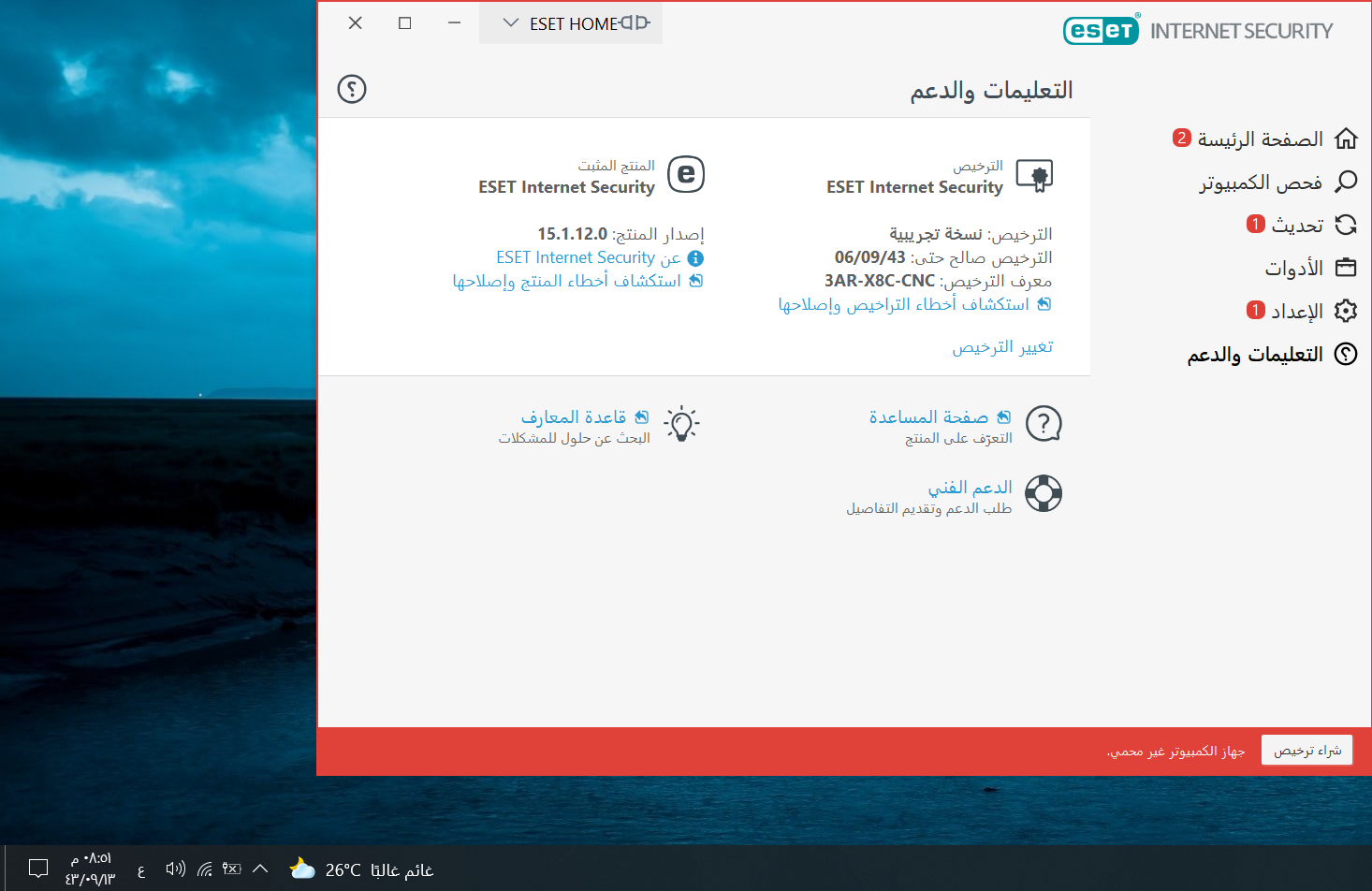Click the product version 15.1.12.0 text

572,234
